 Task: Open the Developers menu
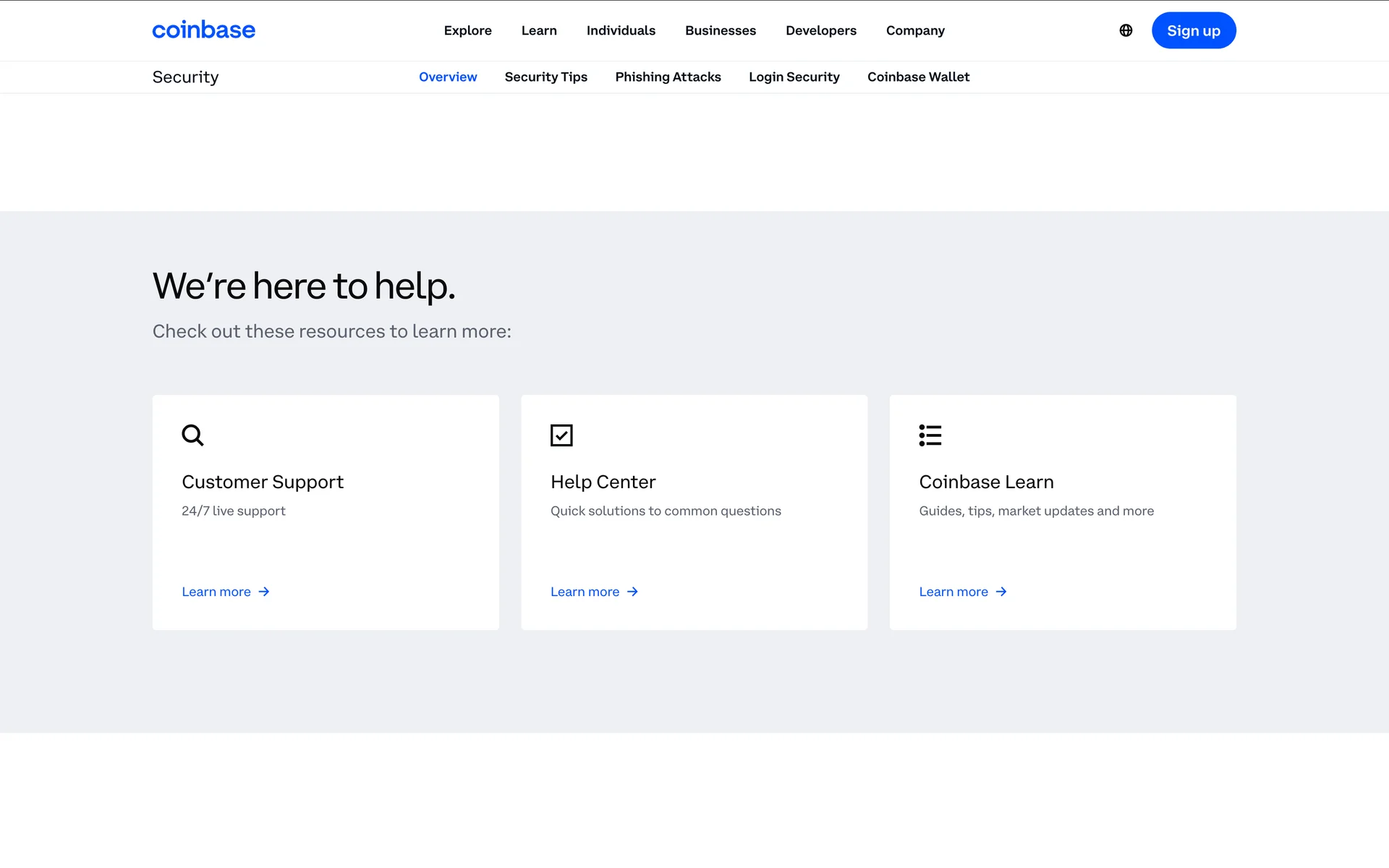[x=820, y=30]
